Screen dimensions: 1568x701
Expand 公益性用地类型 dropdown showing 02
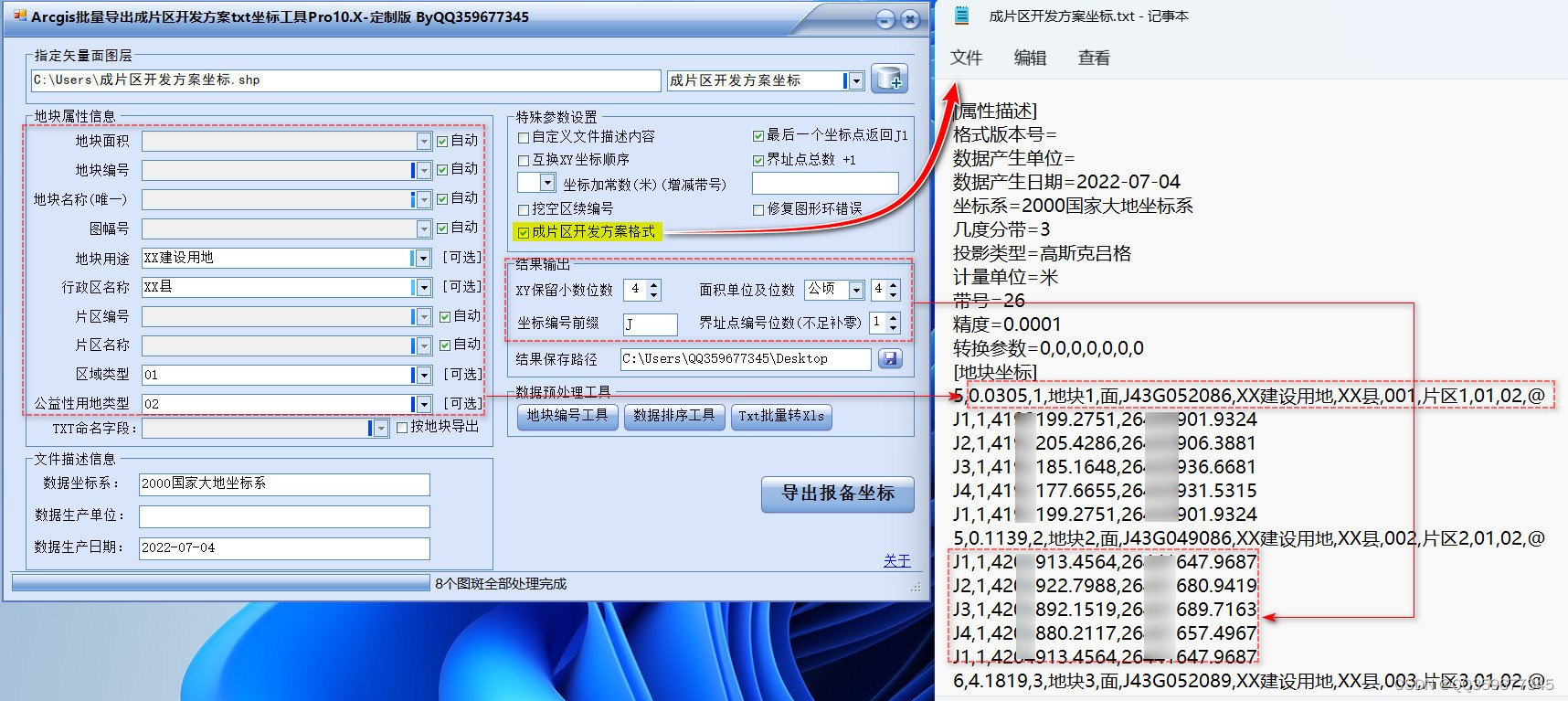pos(424,404)
